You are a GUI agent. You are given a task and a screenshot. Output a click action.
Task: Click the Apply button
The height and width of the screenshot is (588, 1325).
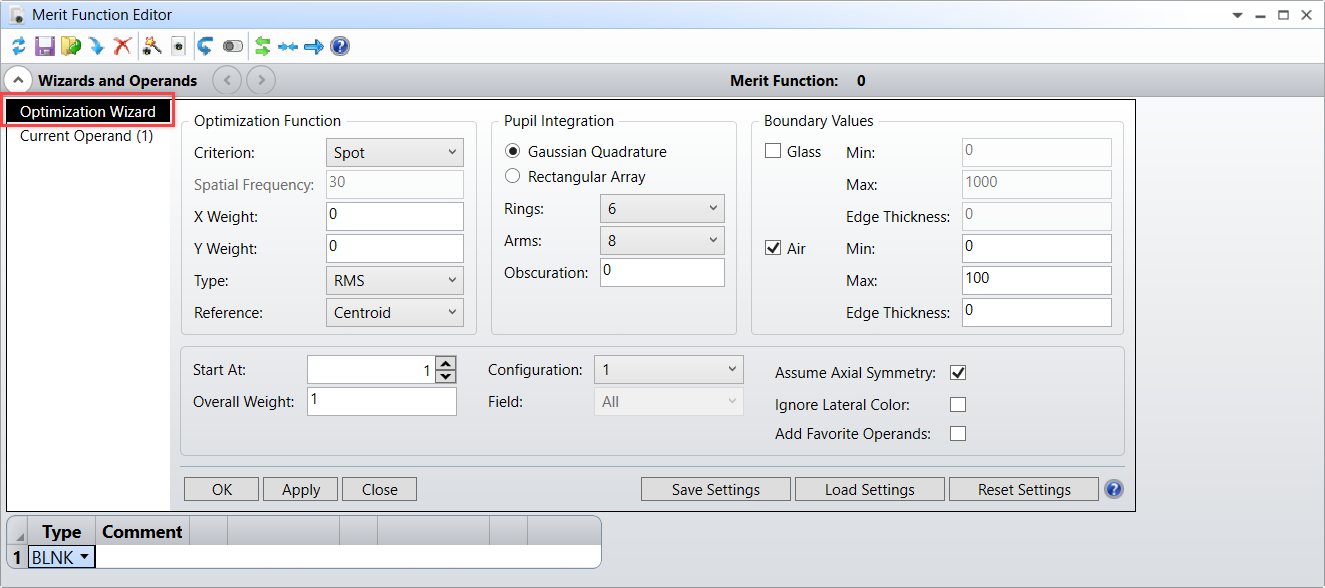pyautogui.click(x=301, y=489)
